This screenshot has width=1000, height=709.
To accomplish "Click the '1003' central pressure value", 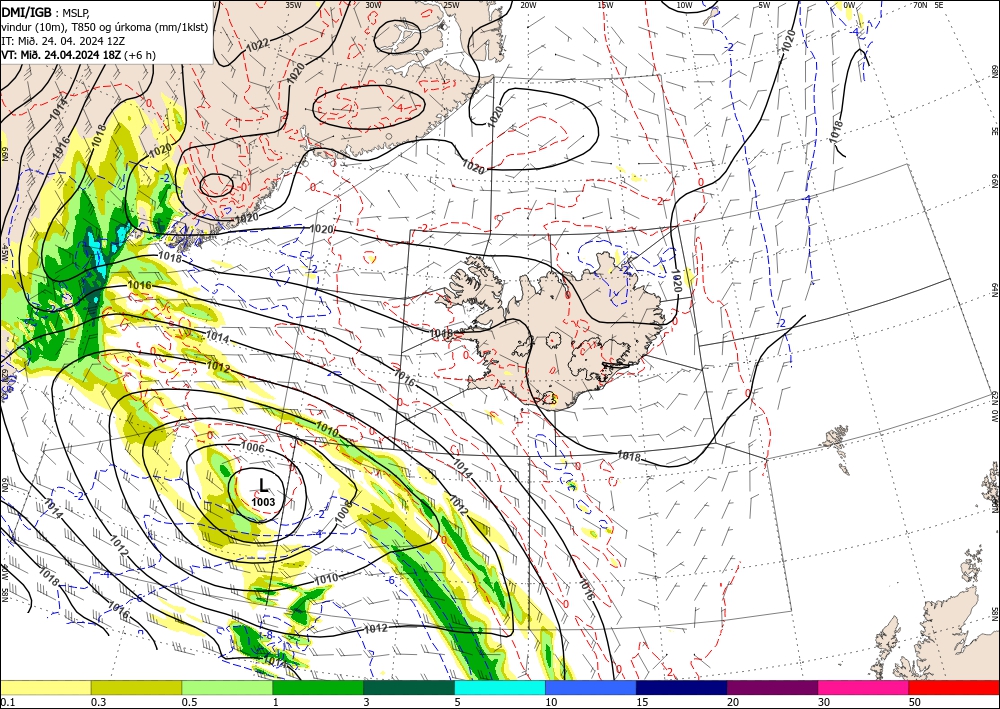I will pos(263,502).
